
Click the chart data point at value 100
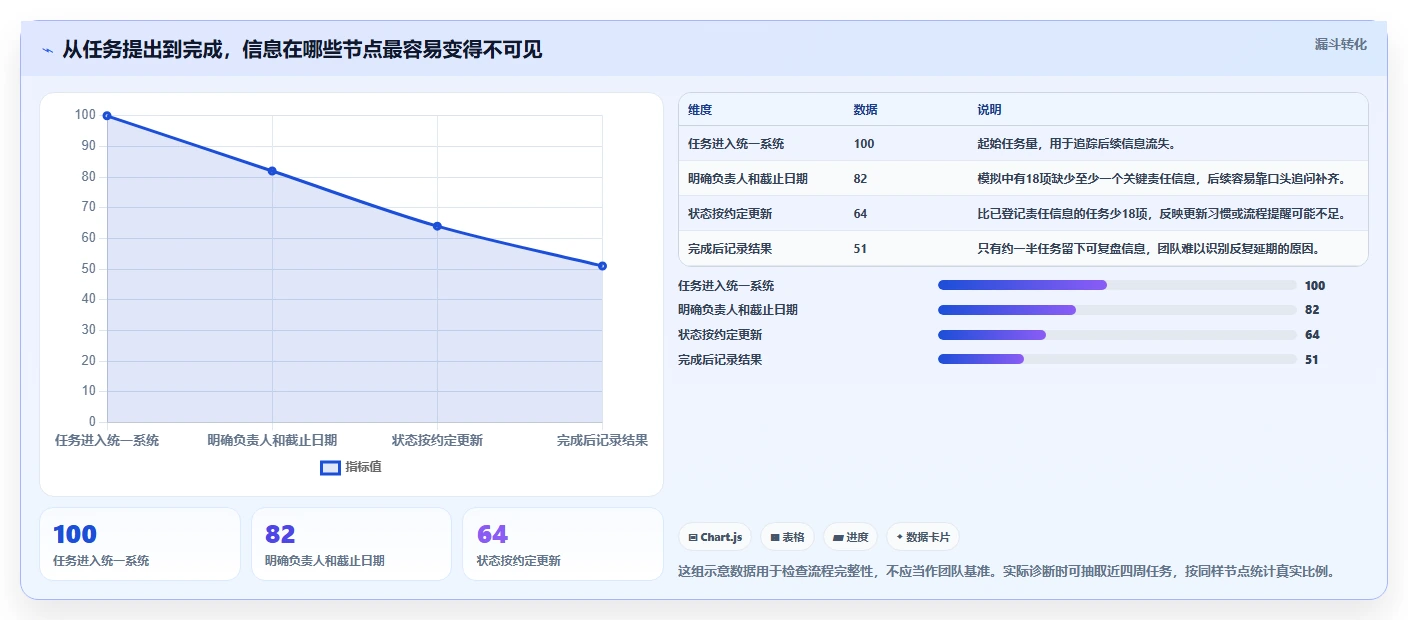coord(107,116)
